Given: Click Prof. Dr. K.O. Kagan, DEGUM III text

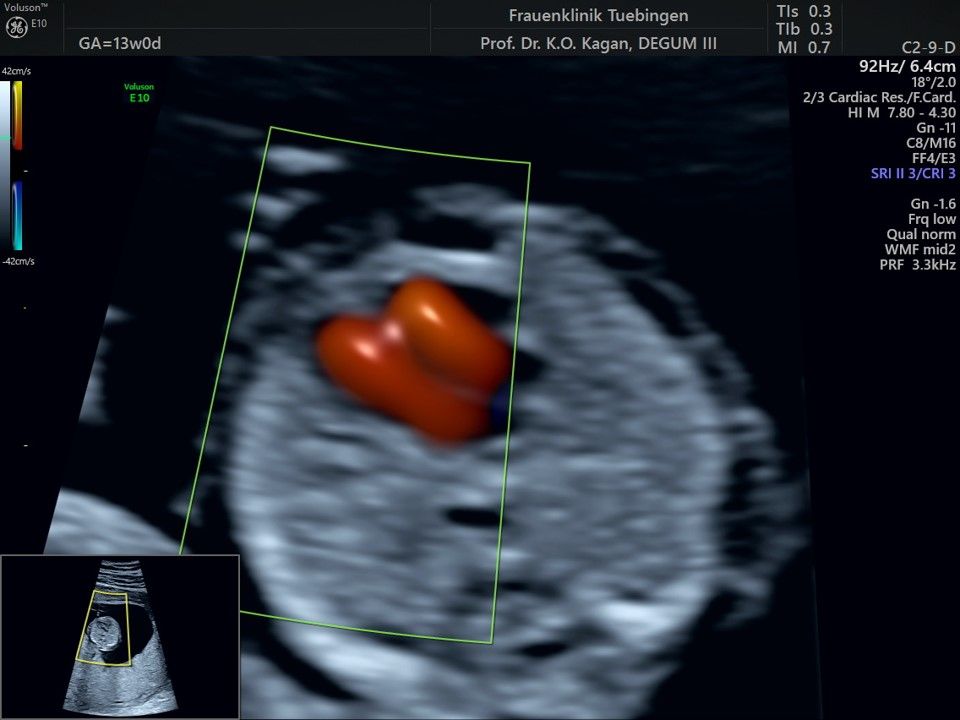Looking at the screenshot, I should pos(598,43).
